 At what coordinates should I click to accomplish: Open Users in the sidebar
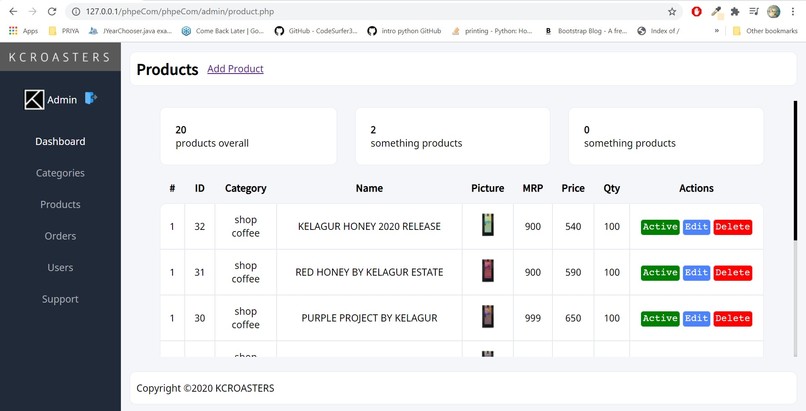pos(60,268)
